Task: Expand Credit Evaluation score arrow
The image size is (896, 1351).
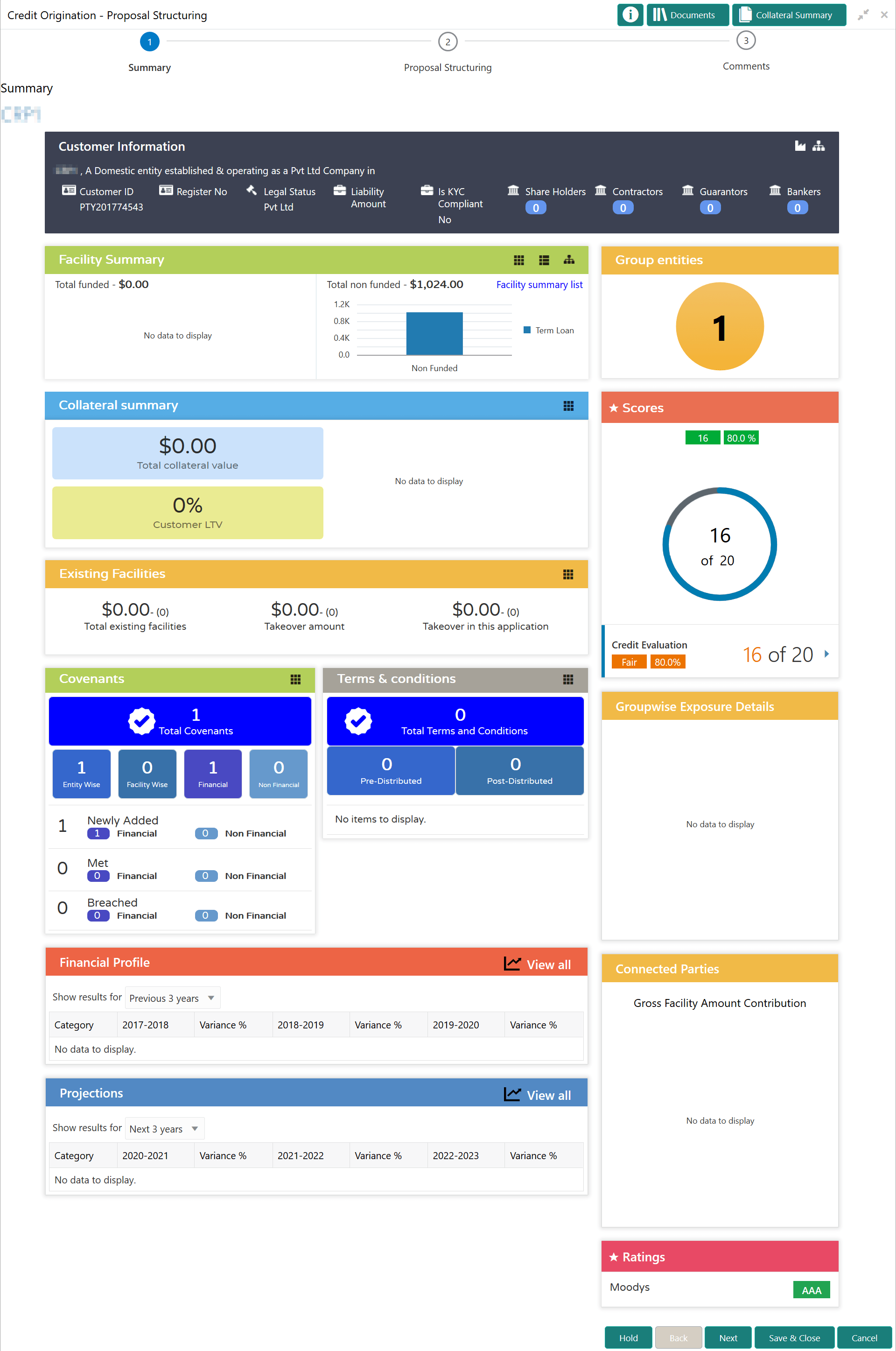Action: (826, 654)
